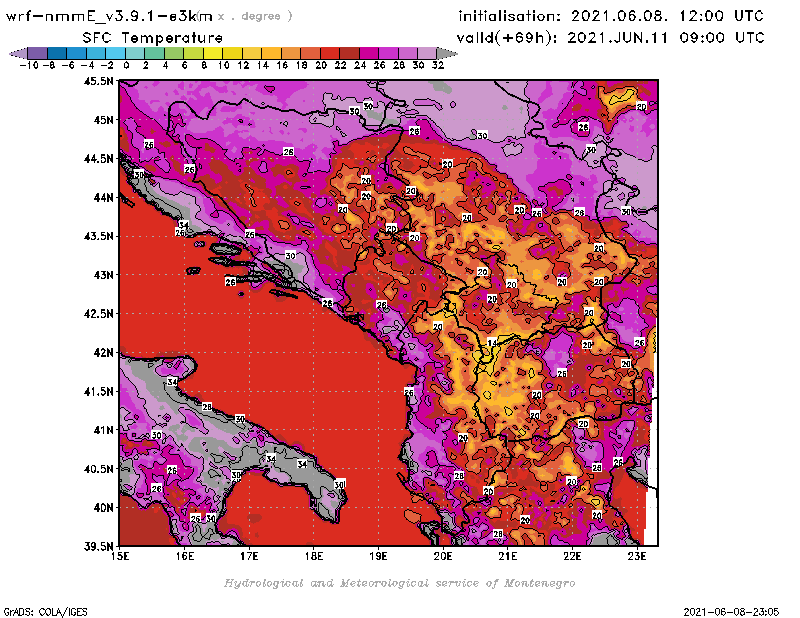Click the '32' colorbar scale value

click(438, 65)
